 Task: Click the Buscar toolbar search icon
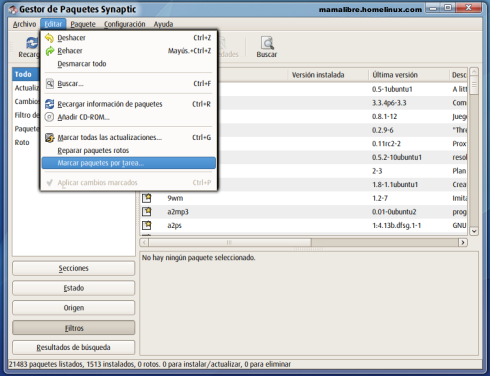pos(267,43)
